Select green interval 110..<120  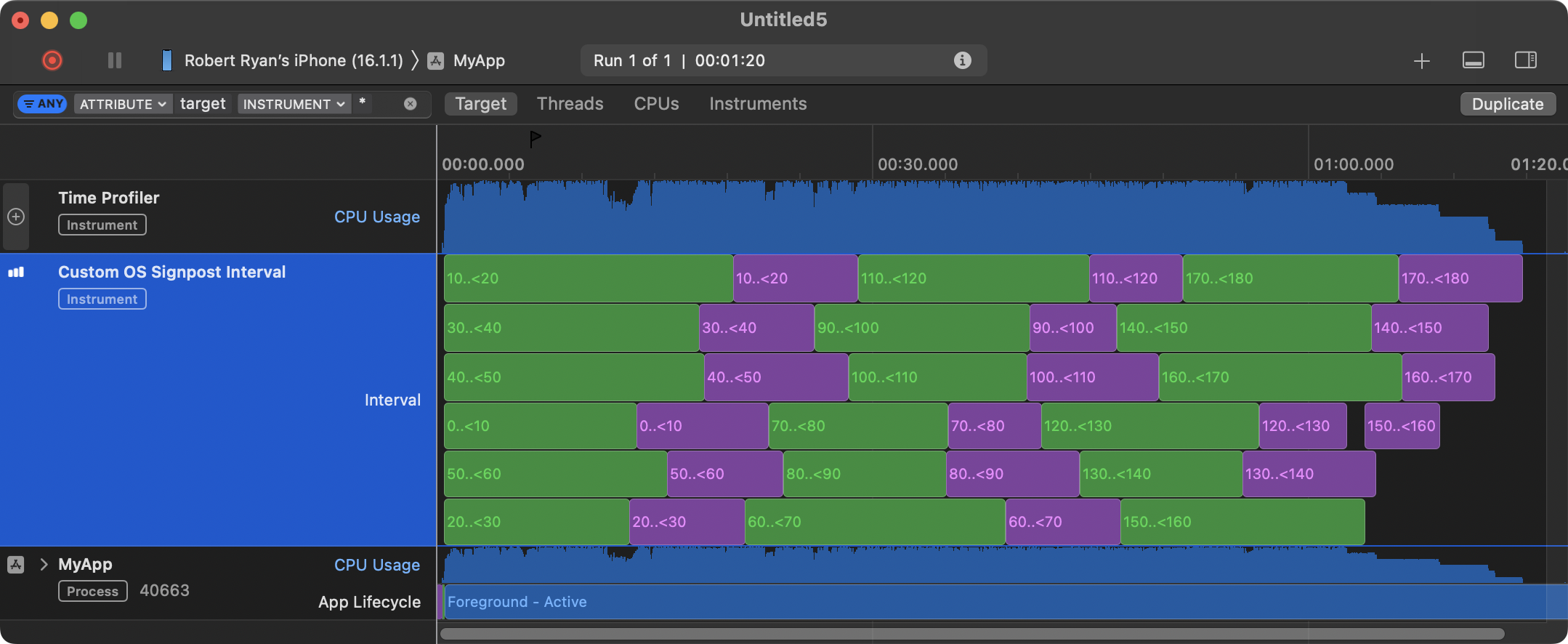tap(974, 278)
